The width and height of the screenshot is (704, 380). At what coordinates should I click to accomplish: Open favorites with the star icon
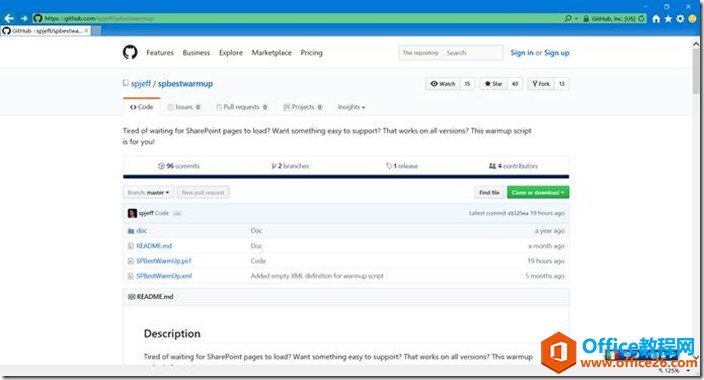(x=668, y=18)
